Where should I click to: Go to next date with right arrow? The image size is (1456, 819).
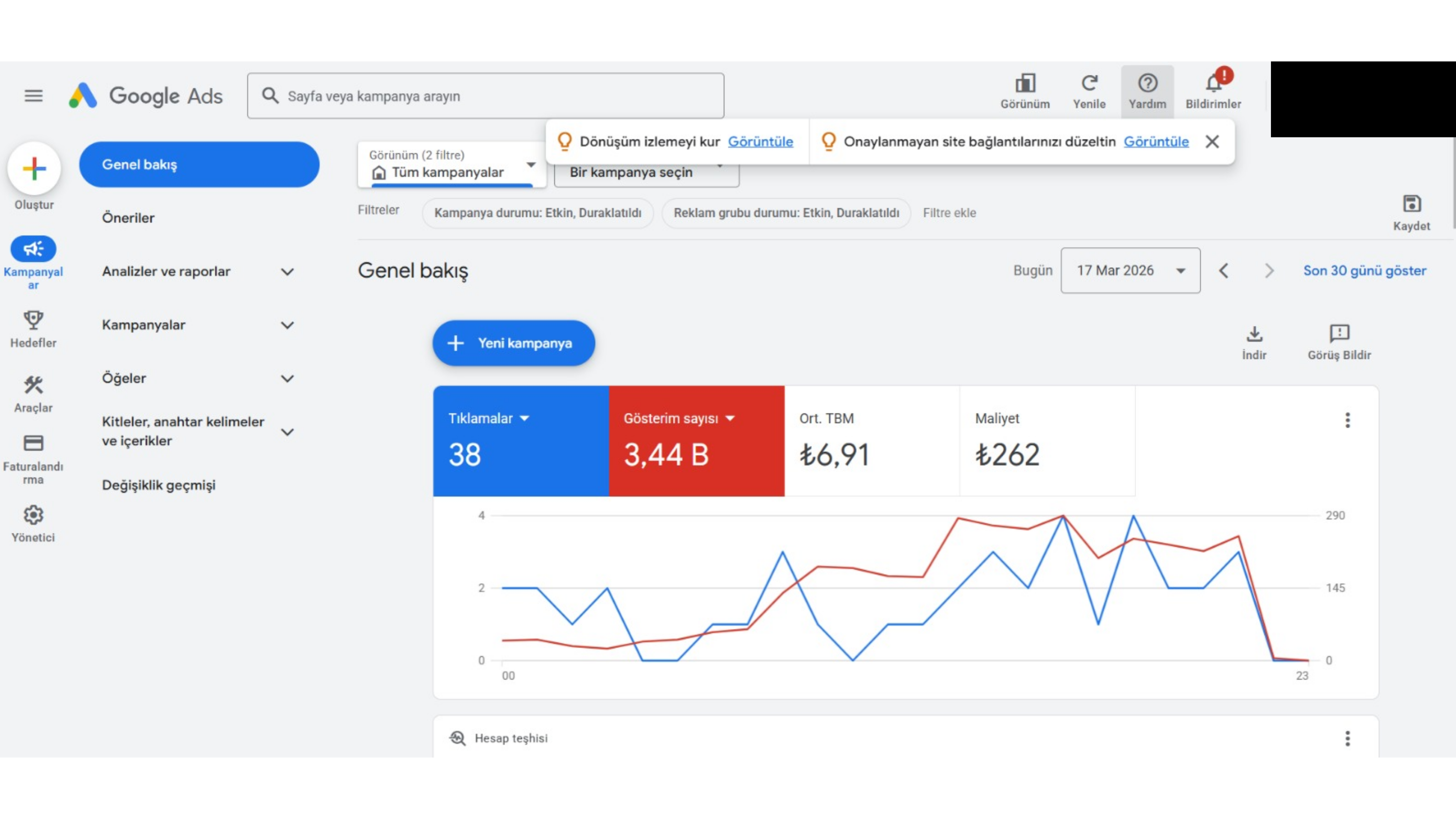pos(1269,271)
